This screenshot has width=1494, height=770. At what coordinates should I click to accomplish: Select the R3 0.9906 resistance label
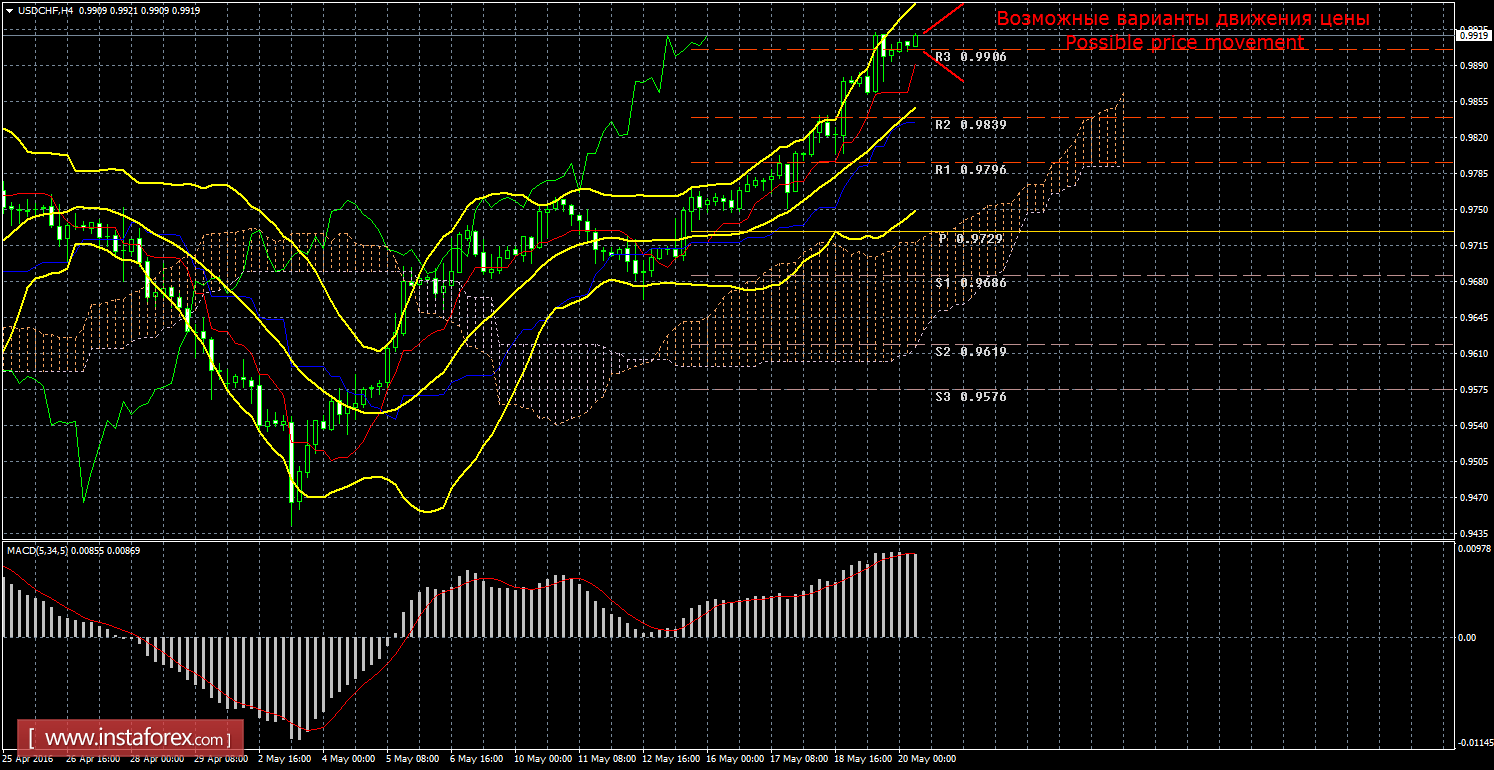(970, 57)
